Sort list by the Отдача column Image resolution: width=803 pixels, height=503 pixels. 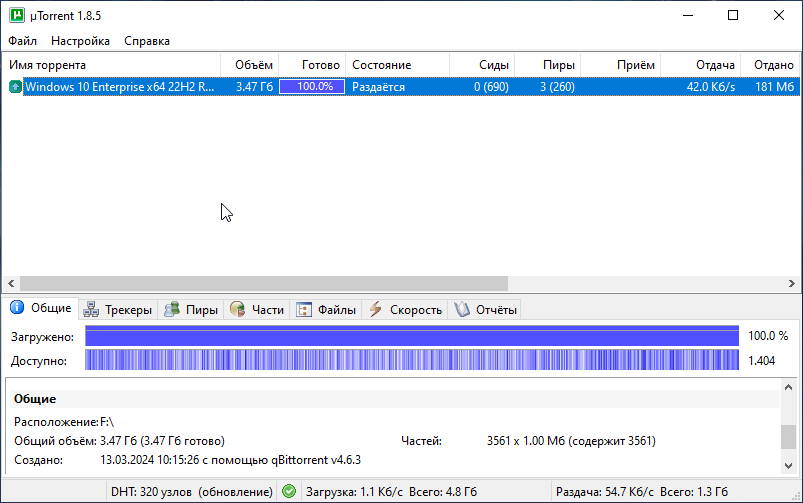click(700, 64)
